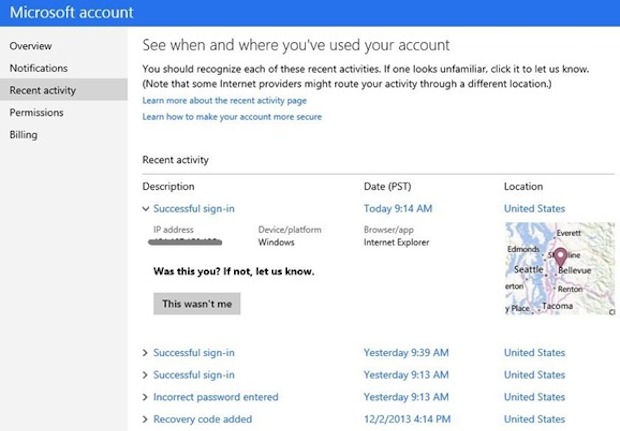The width and height of the screenshot is (620, 431).
Task: Open the Billing sidebar item
Action: coord(23,134)
